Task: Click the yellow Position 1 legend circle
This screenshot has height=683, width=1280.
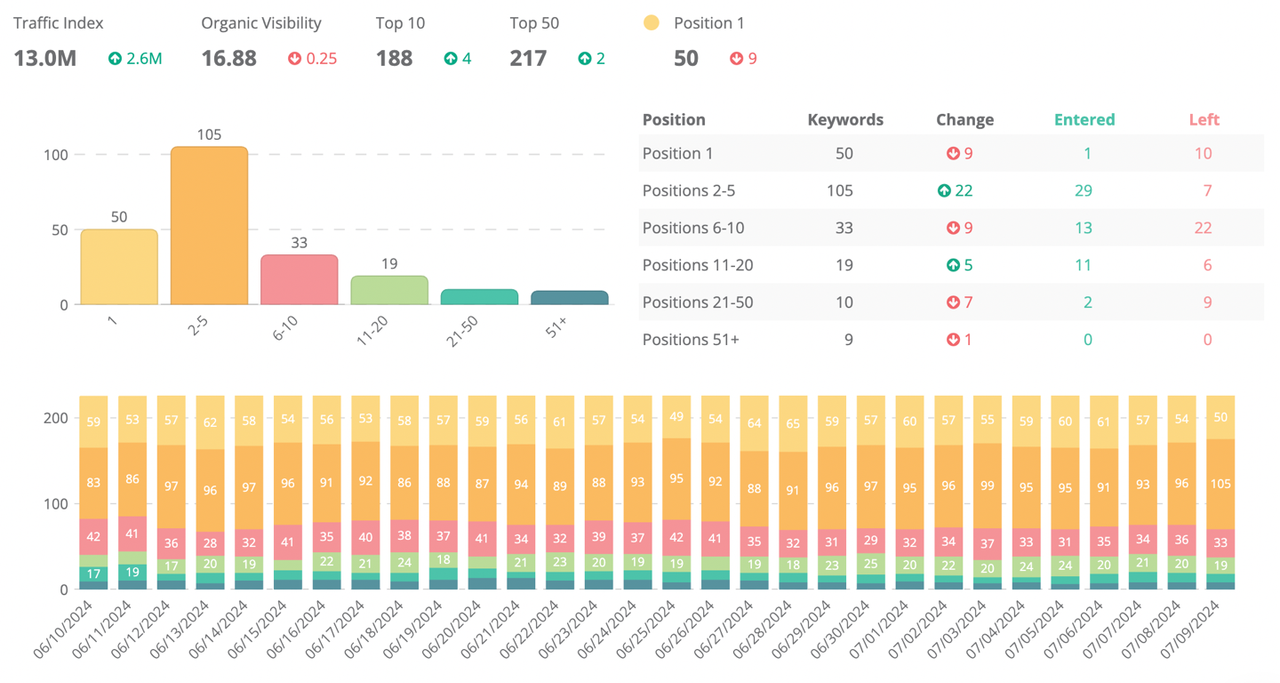Action: point(651,23)
